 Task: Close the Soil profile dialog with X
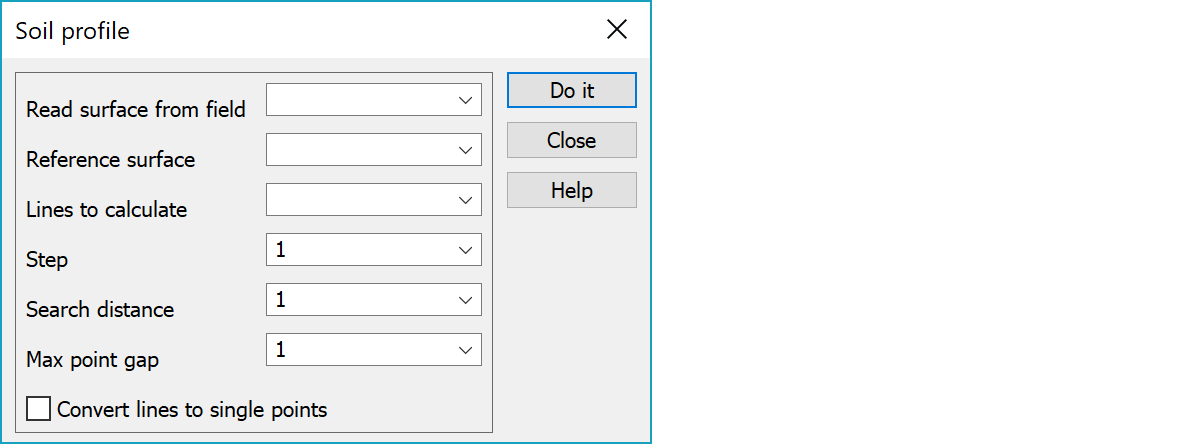(617, 30)
